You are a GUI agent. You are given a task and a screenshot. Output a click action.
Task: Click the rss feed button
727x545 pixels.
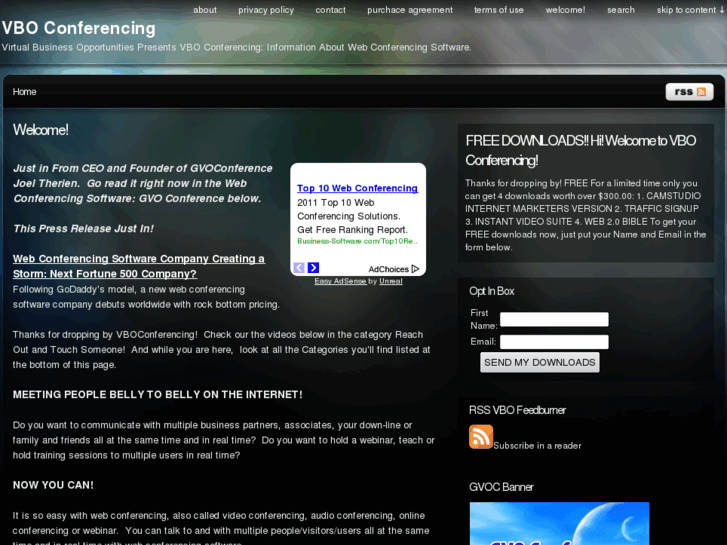[689, 92]
